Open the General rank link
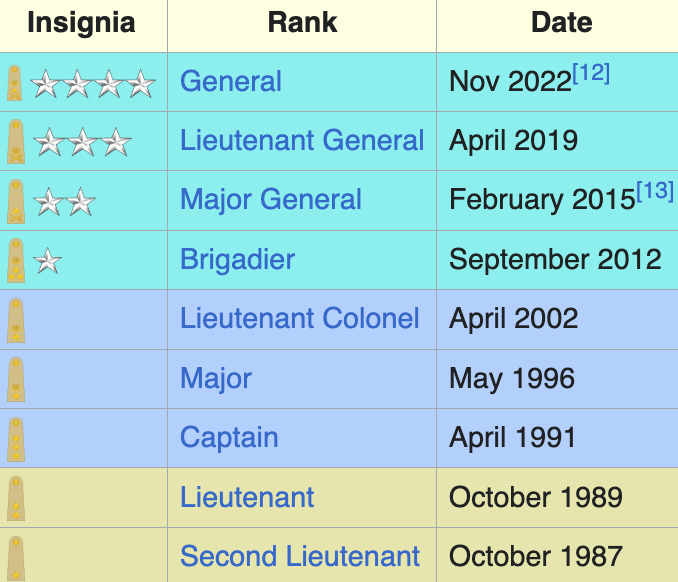This screenshot has width=678, height=582. (x=231, y=81)
